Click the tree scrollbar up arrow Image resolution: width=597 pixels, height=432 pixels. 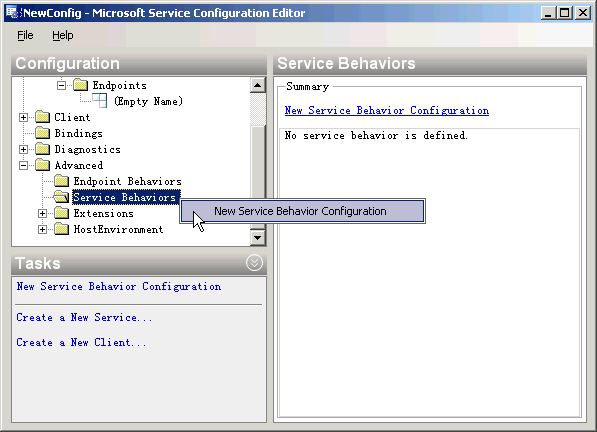(x=258, y=85)
